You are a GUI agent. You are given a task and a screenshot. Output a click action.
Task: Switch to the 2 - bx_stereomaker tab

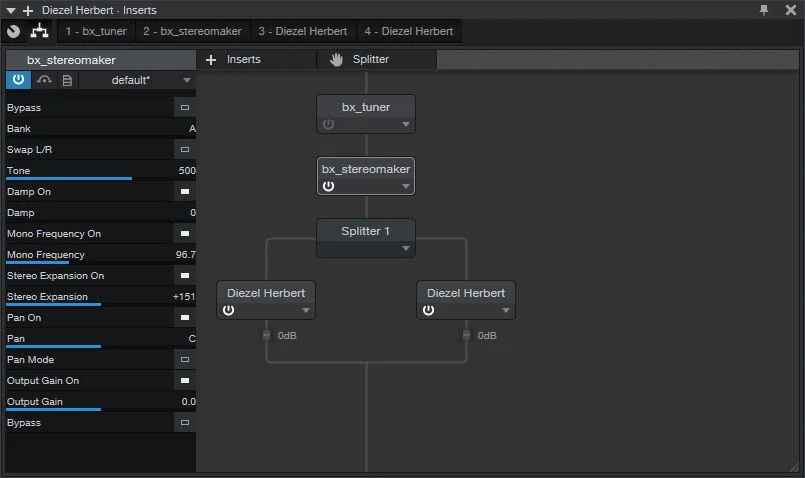click(193, 31)
